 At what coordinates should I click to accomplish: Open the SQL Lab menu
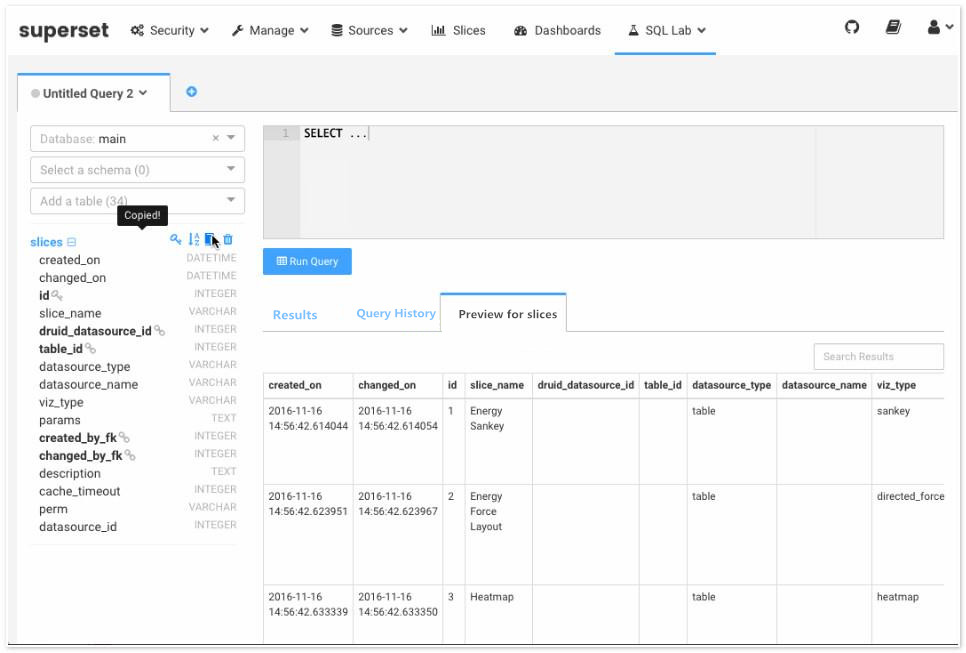[x=667, y=30]
